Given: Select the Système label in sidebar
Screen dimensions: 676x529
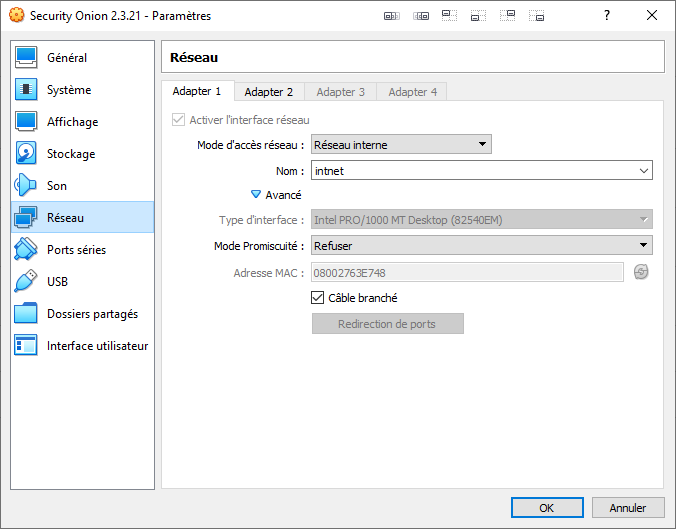Looking at the screenshot, I should (x=69, y=90).
